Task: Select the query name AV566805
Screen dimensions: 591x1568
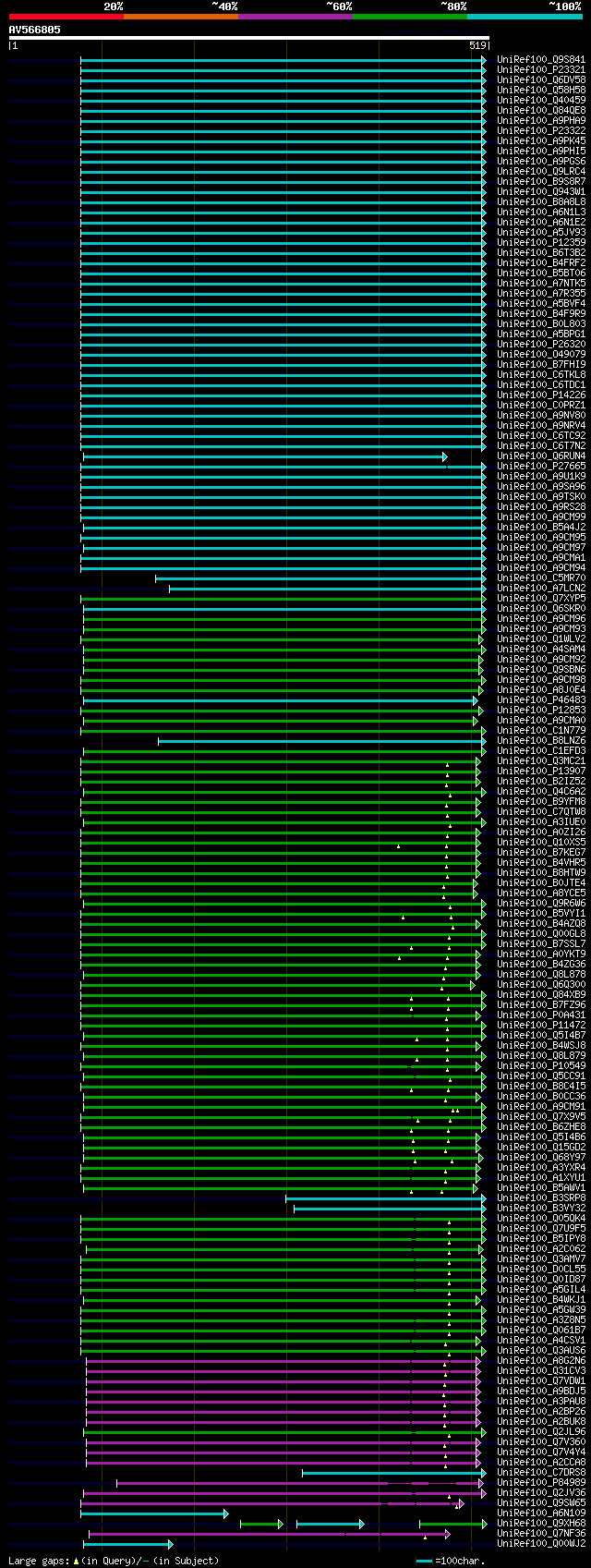Action: pos(35,30)
